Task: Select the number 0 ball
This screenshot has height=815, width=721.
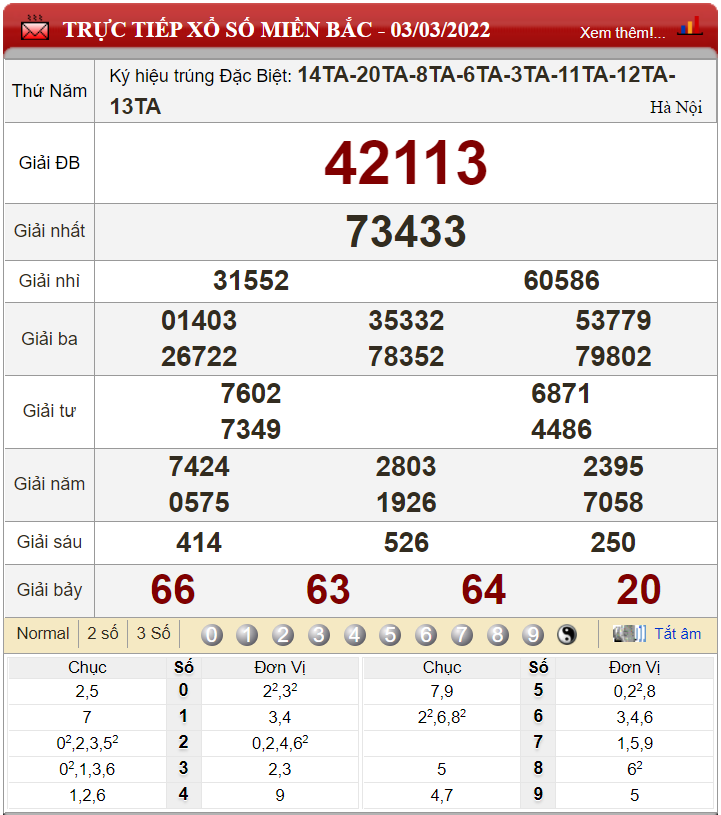Action: (212, 634)
